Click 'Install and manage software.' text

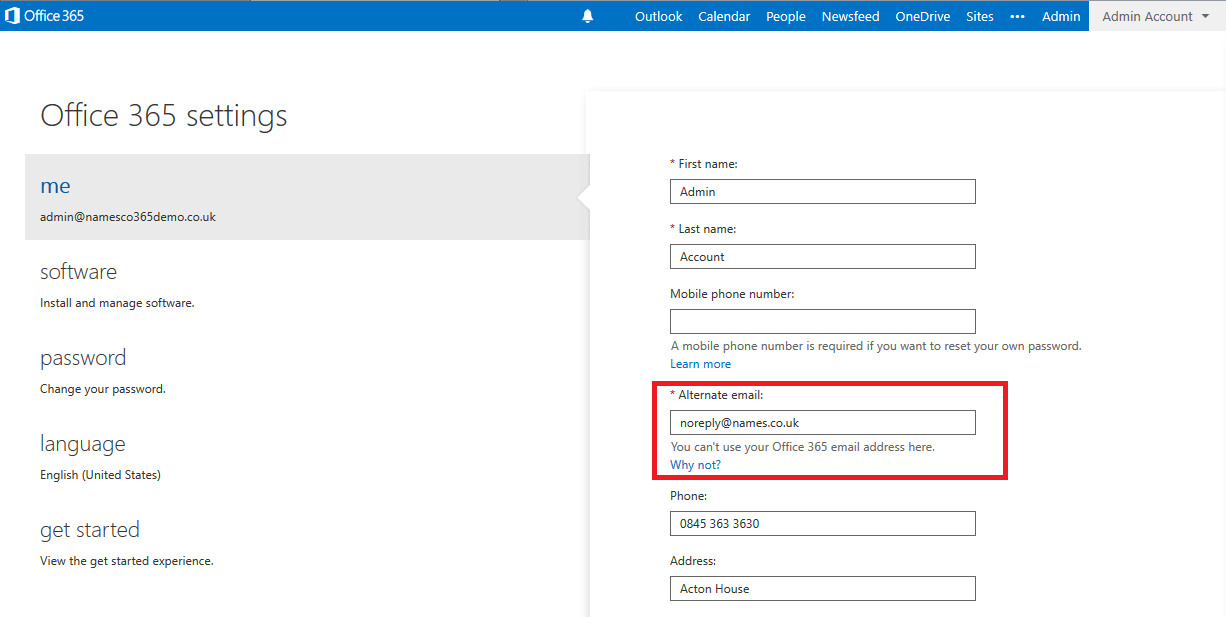point(117,303)
